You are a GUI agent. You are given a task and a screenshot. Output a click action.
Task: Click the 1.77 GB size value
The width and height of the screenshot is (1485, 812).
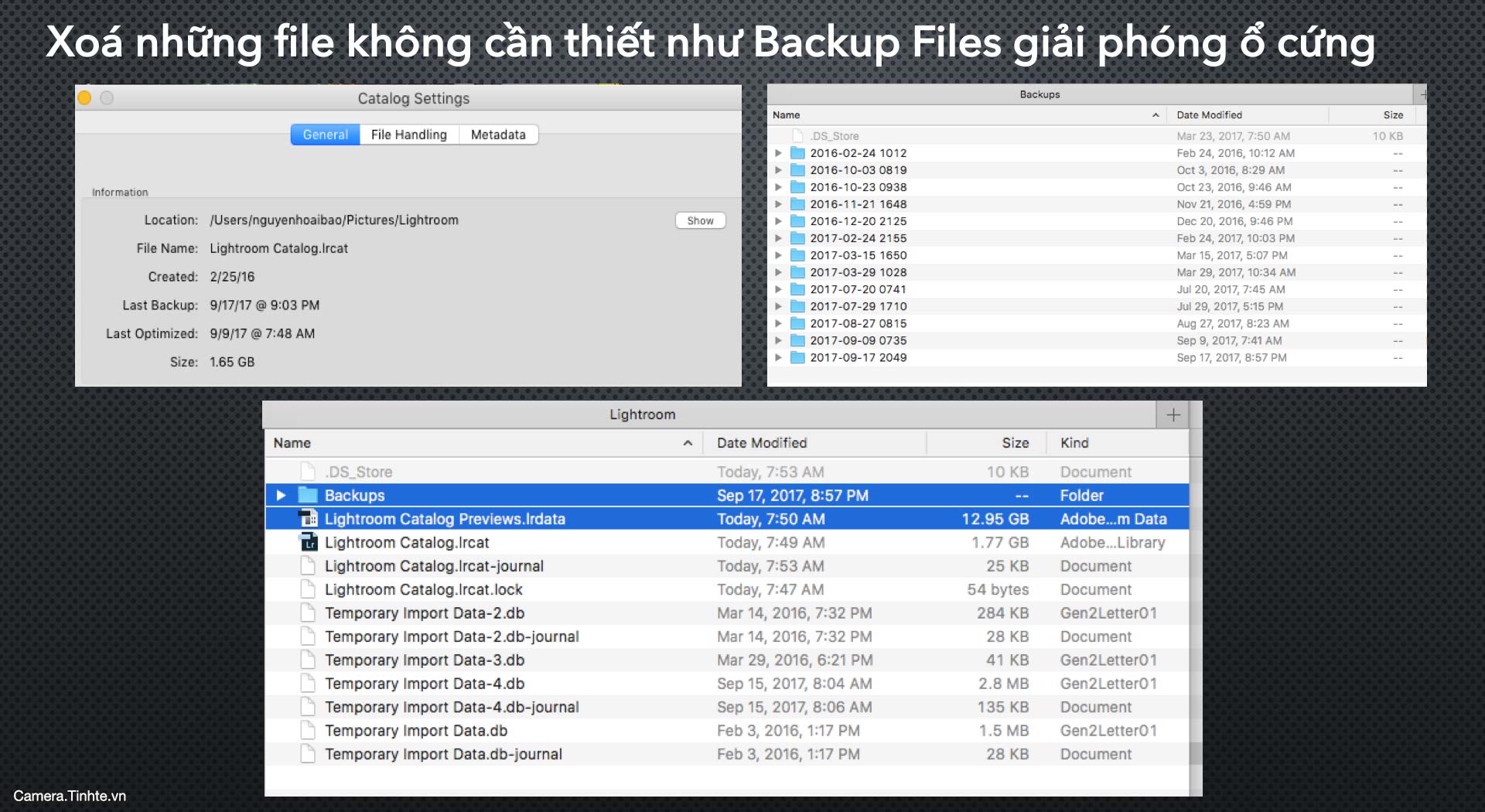1000,542
